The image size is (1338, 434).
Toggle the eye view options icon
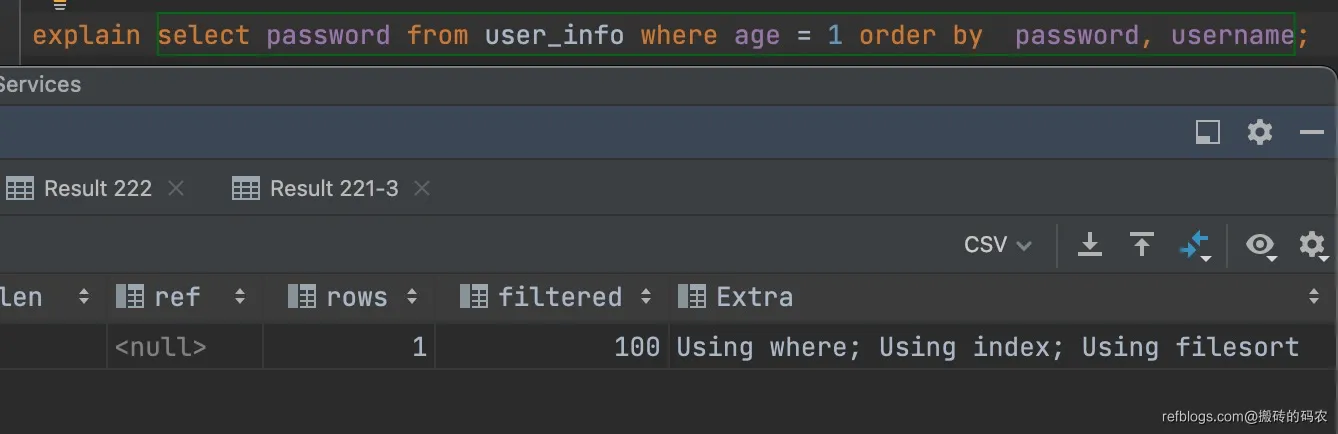point(1260,245)
